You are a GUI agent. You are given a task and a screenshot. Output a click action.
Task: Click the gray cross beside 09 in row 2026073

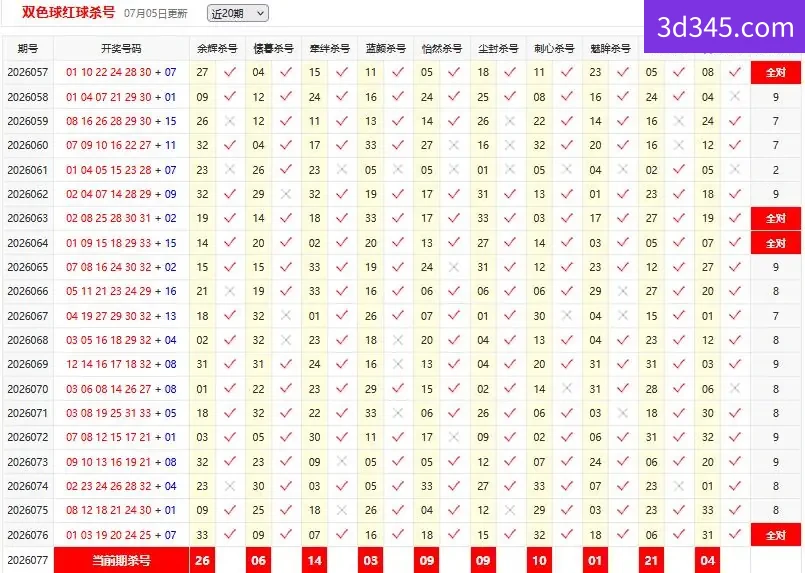(342, 462)
